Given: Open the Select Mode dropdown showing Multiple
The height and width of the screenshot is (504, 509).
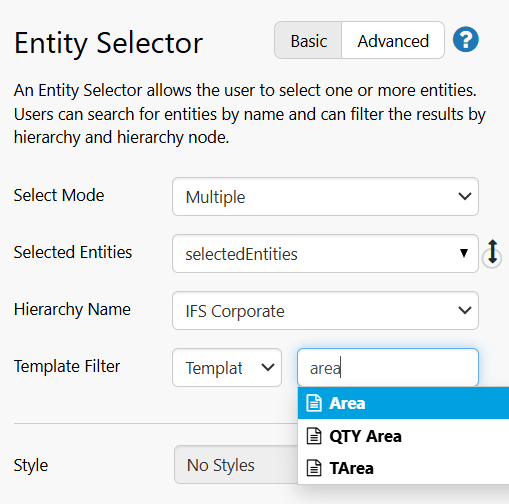Looking at the screenshot, I should tap(325, 196).
